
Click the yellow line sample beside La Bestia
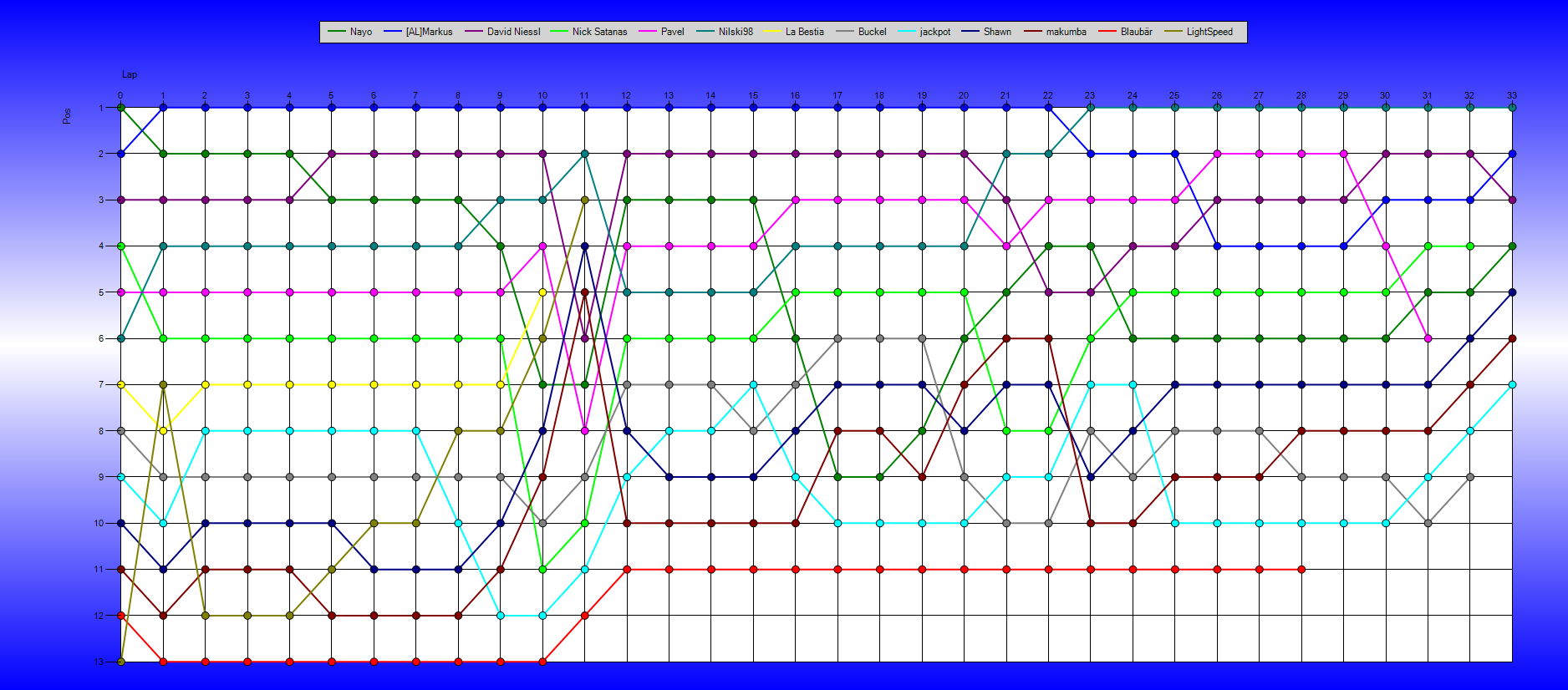click(772, 32)
